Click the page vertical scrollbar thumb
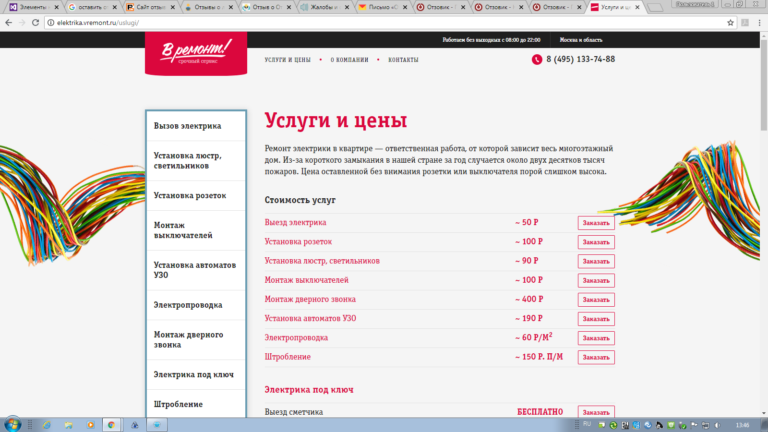 pyautogui.click(x=764, y=84)
